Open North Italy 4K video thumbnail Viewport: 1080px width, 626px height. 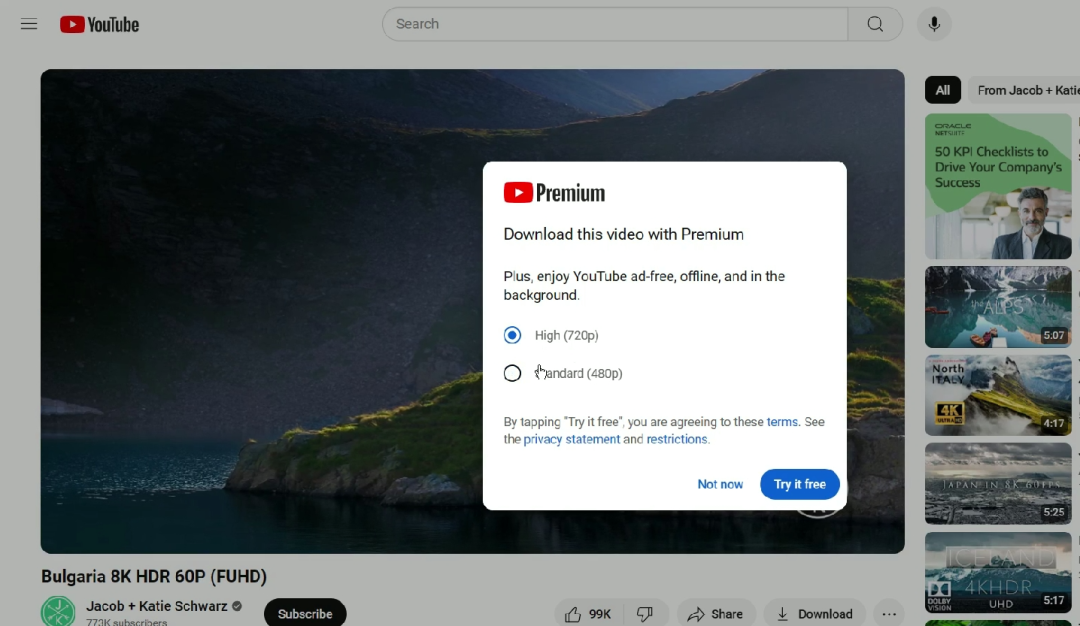(x=998, y=395)
